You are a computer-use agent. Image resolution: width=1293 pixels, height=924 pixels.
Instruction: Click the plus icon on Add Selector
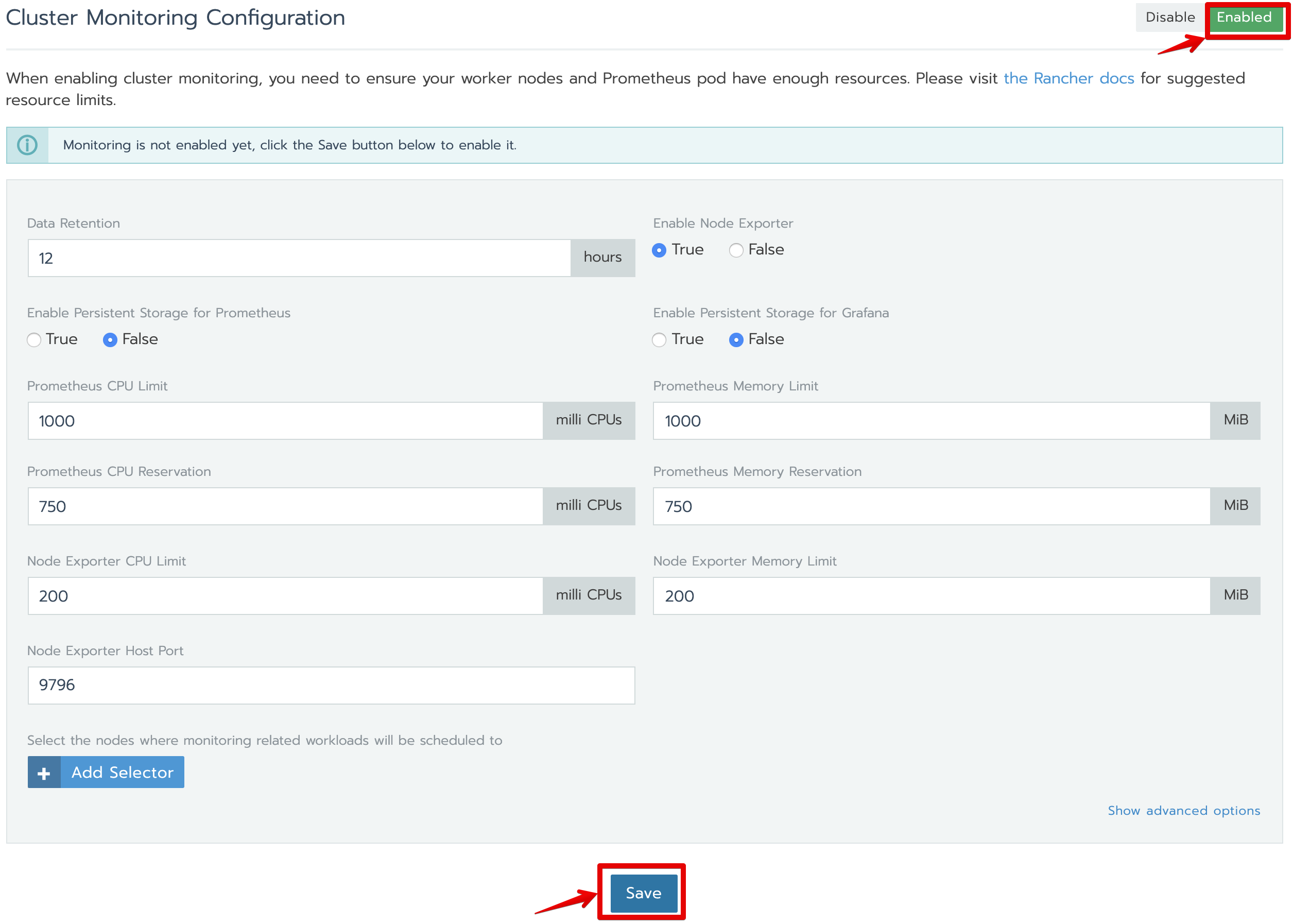click(x=44, y=772)
